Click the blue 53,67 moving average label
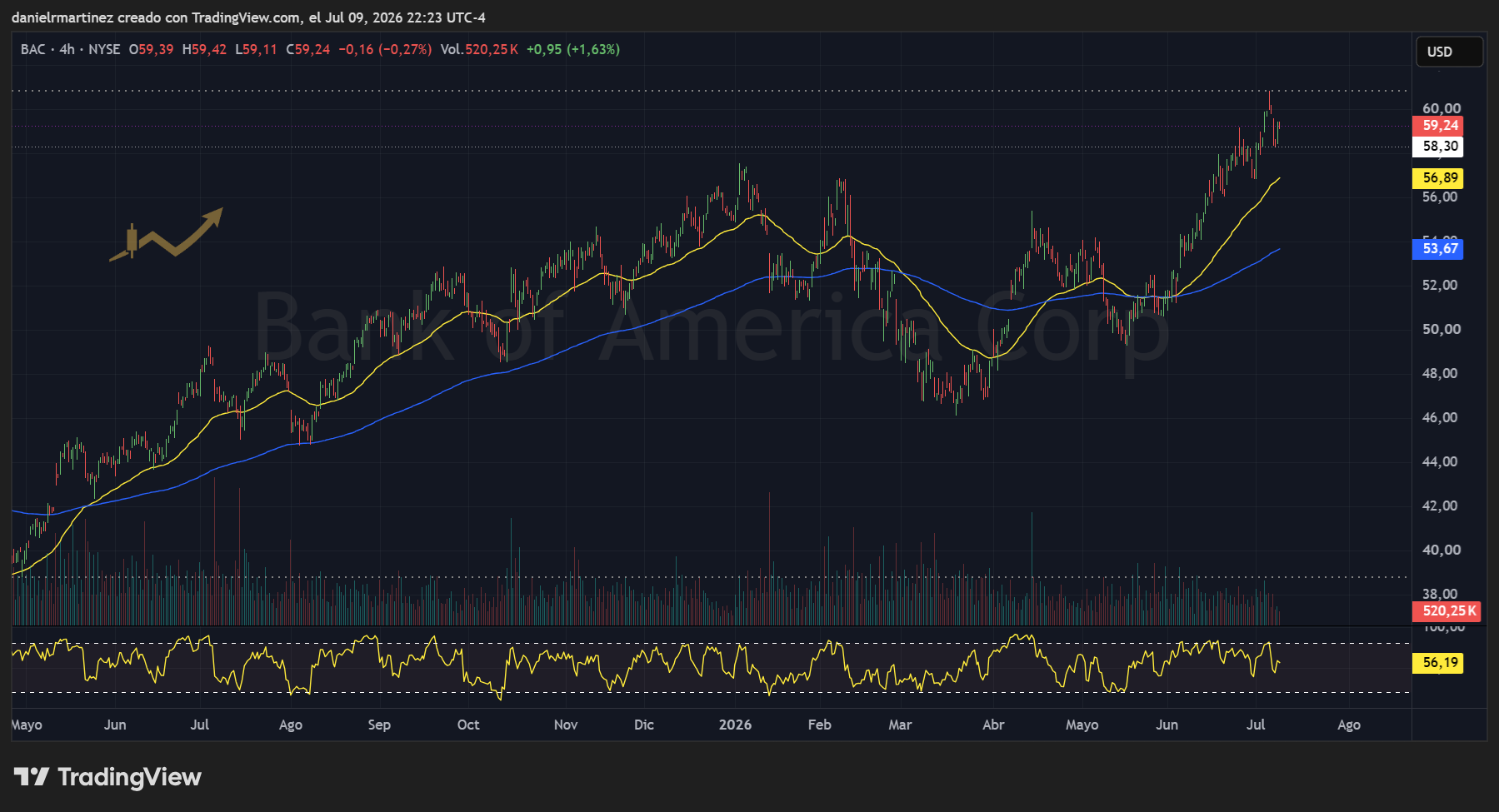This screenshot has height=812, width=1499. [1438, 249]
